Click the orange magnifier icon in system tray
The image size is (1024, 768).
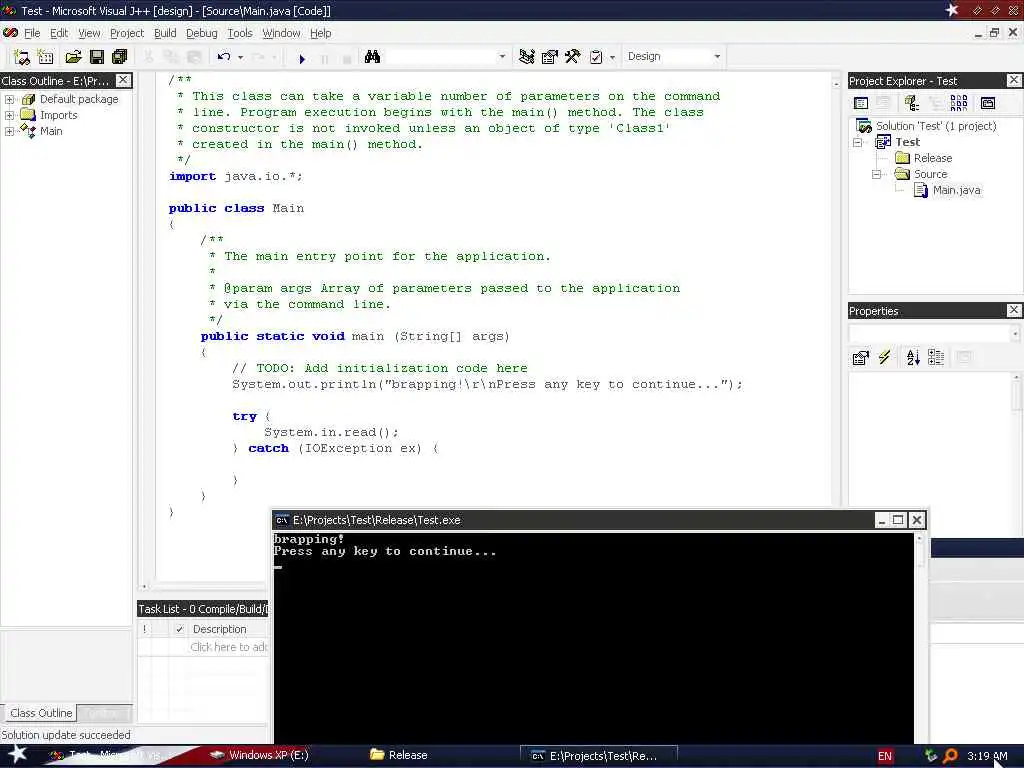pyautogui.click(x=950, y=756)
